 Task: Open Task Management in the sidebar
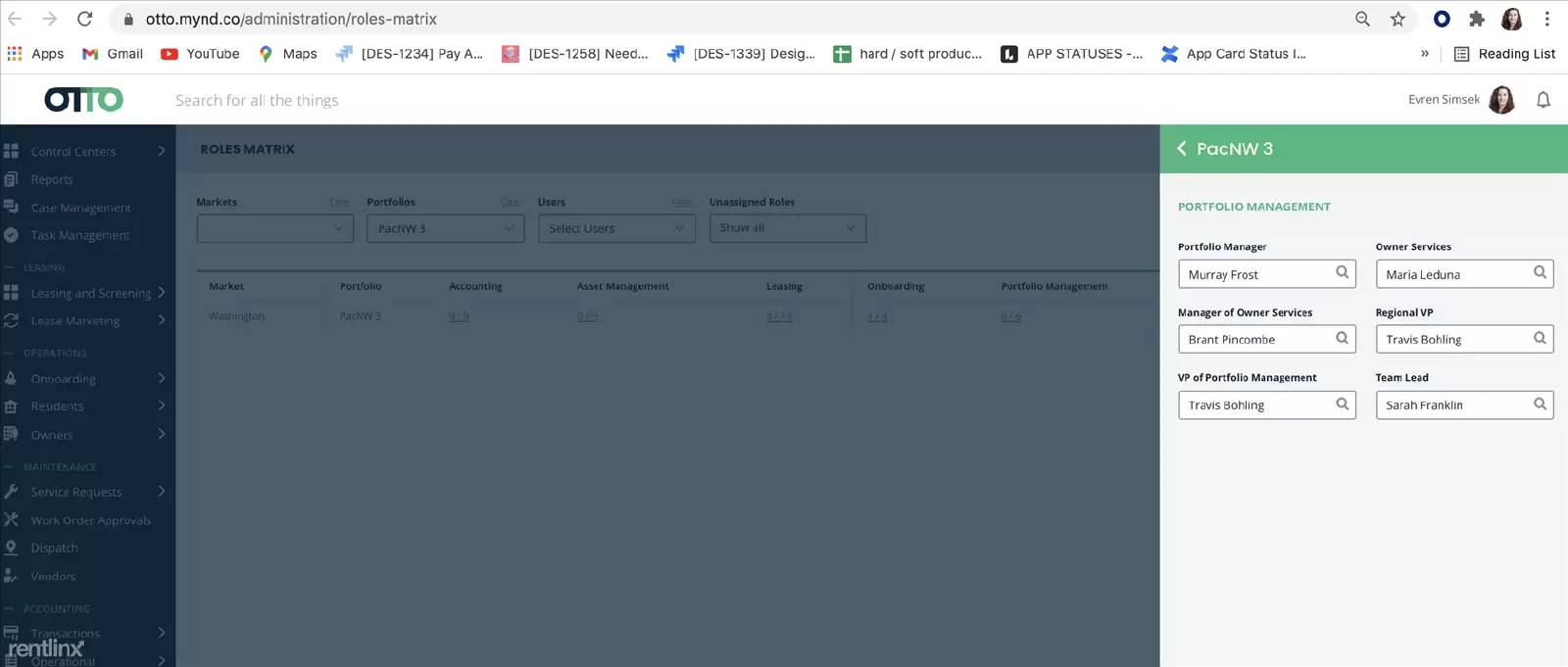pos(79,235)
